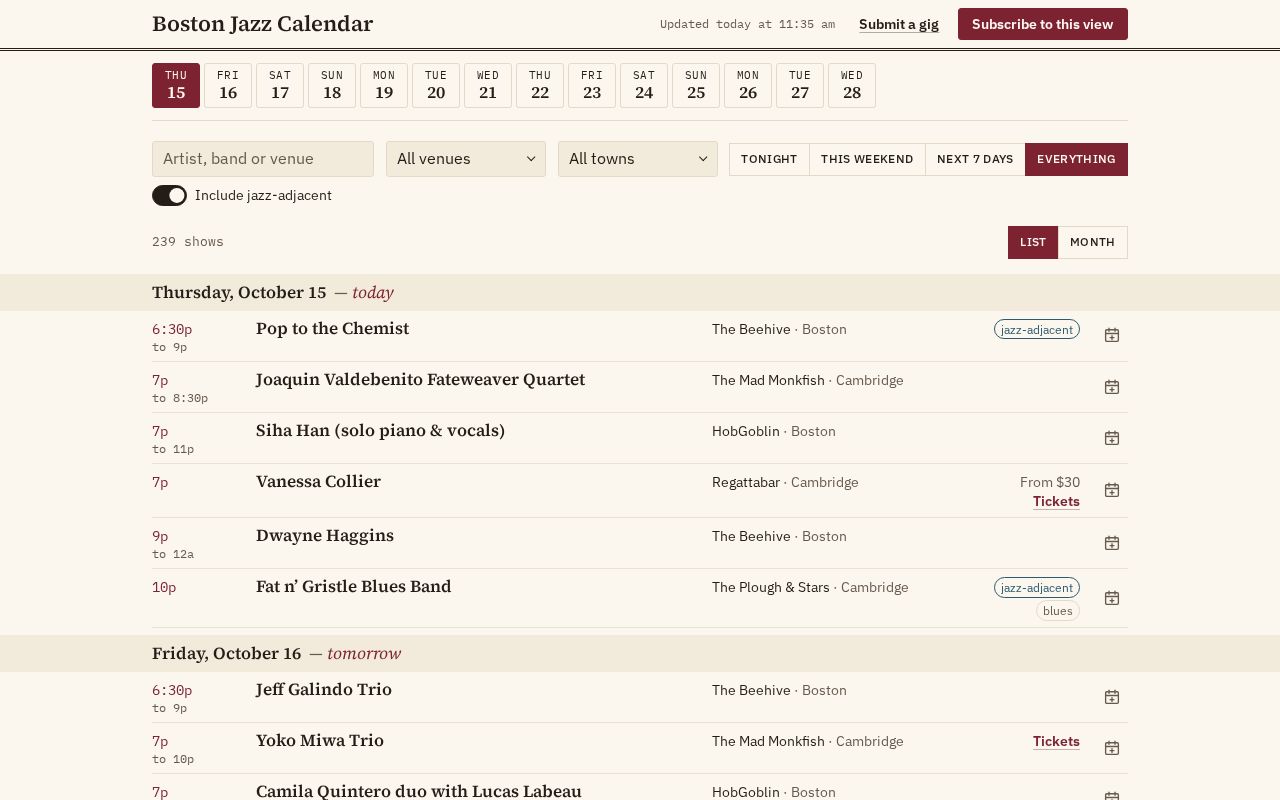Click Regattabar · Cambridge venue text
This screenshot has width=1280, height=800.
tap(785, 482)
